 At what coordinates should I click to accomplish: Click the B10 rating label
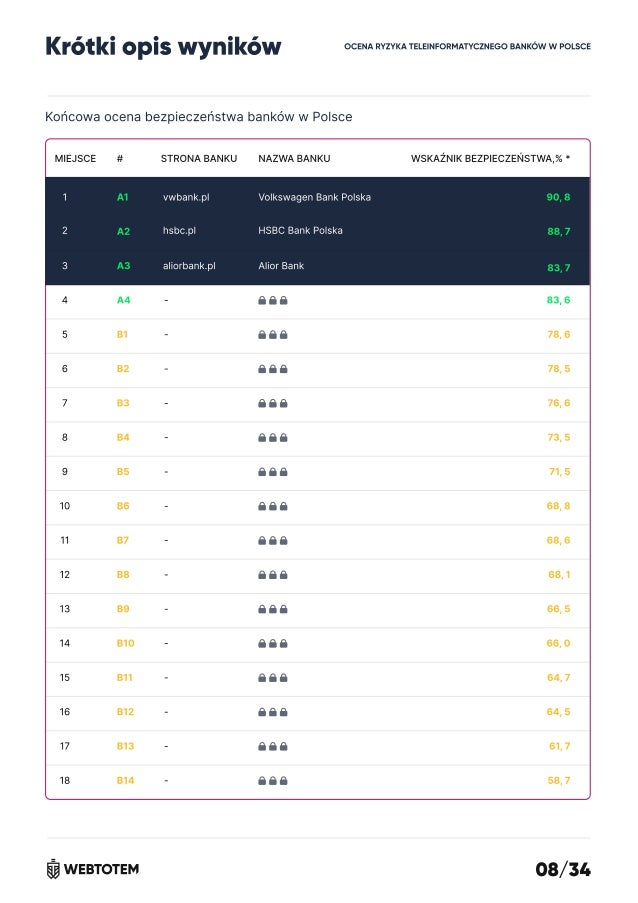click(x=126, y=643)
